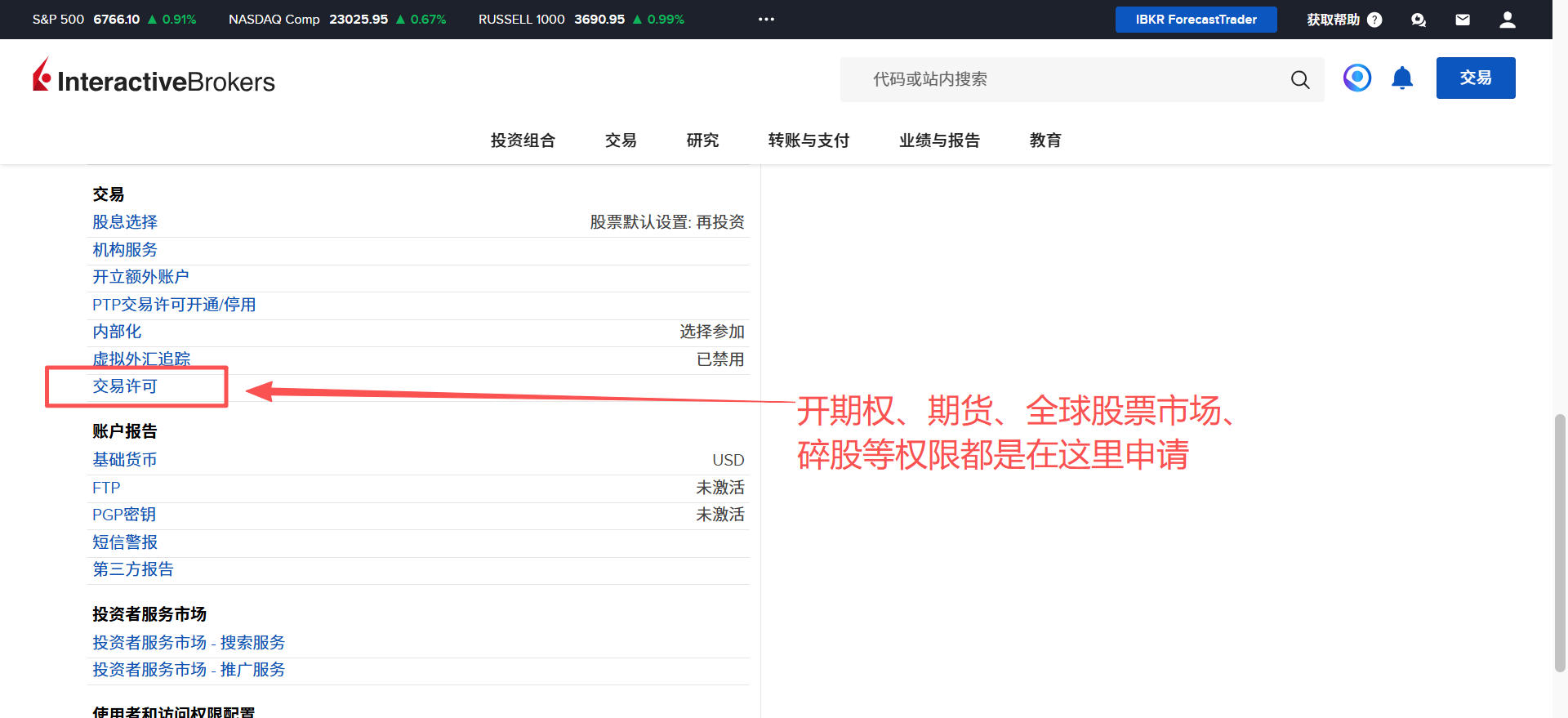1568x718 pixels.
Task: Expand the 教育 menu
Action: 1045,140
